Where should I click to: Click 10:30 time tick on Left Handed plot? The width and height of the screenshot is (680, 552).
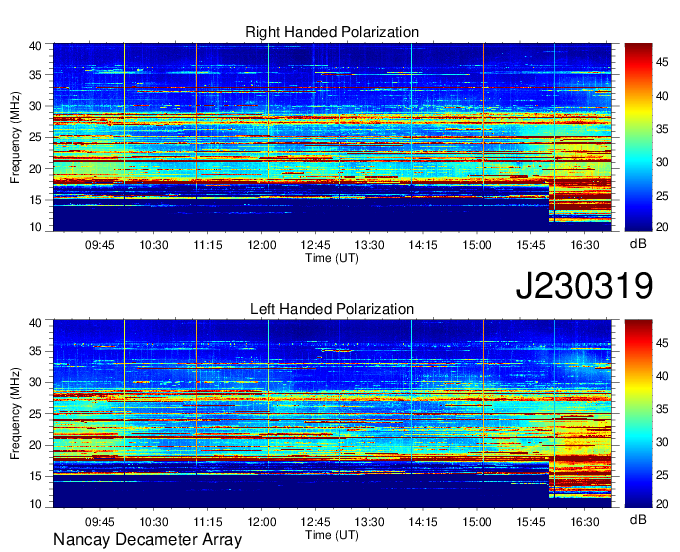pos(154,522)
